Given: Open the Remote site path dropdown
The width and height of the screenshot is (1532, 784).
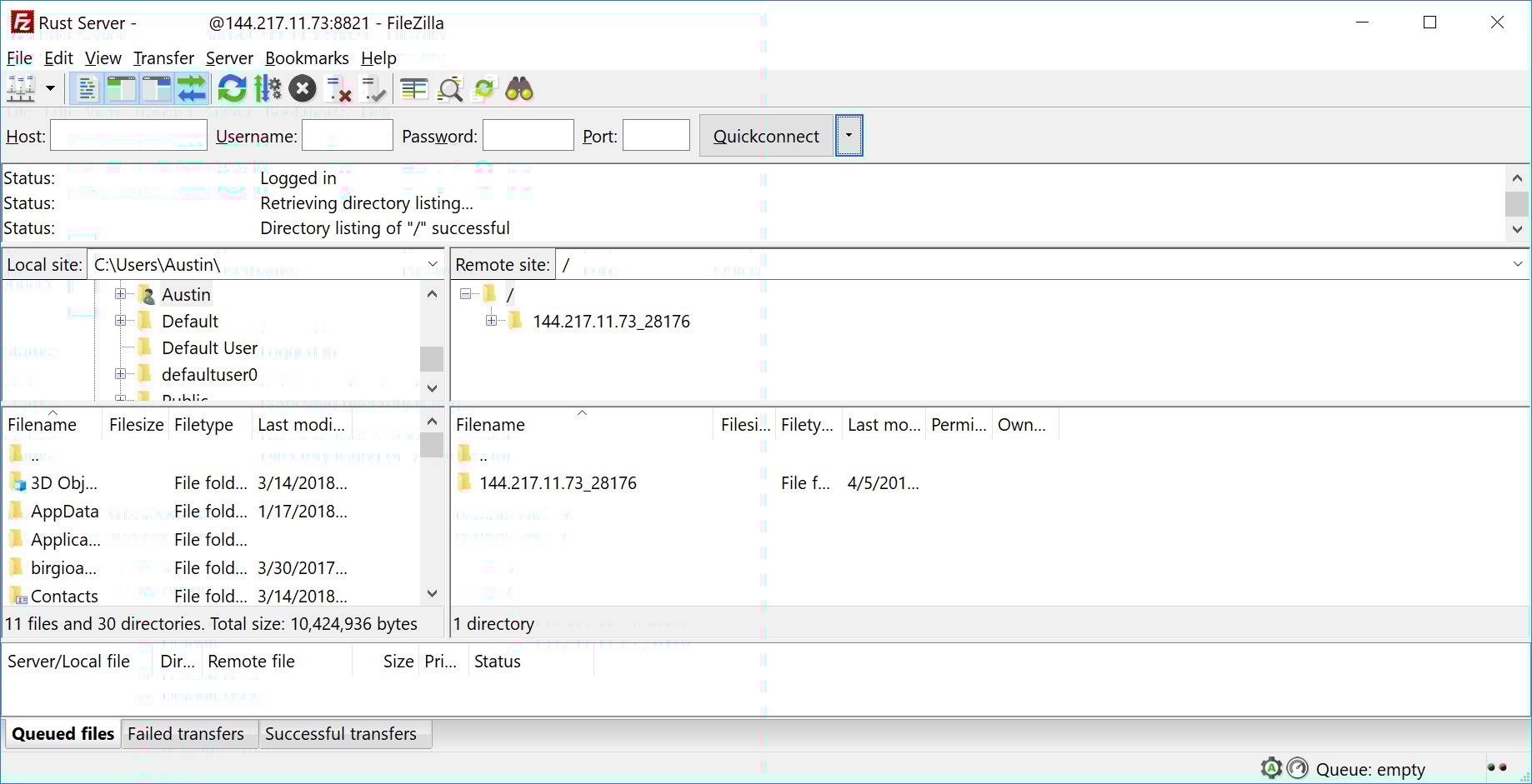Looking at the screenshot, I should [1517, 264].
